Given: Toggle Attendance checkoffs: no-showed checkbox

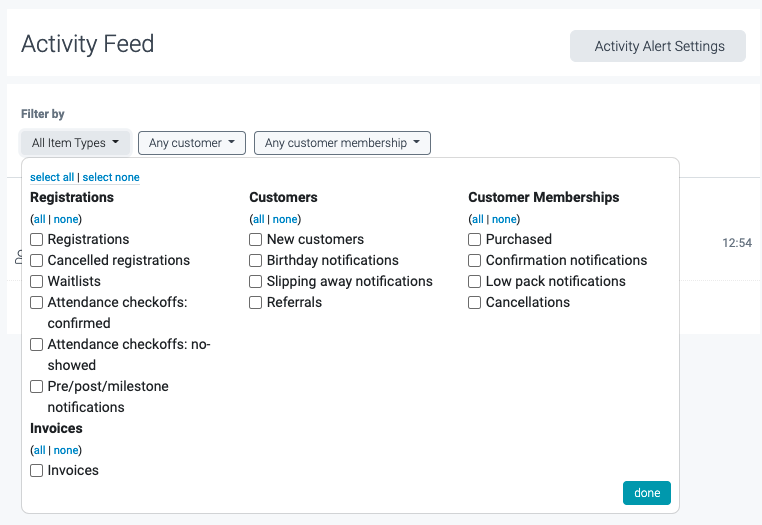Looking at the screenshot, I should tap(37, 345).
